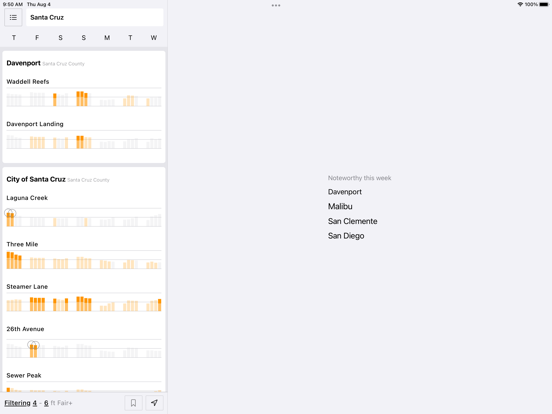Tap circled bars in Laguna Creek chart
The width and height of the screenshot is (552, 414).
(10, 218)
